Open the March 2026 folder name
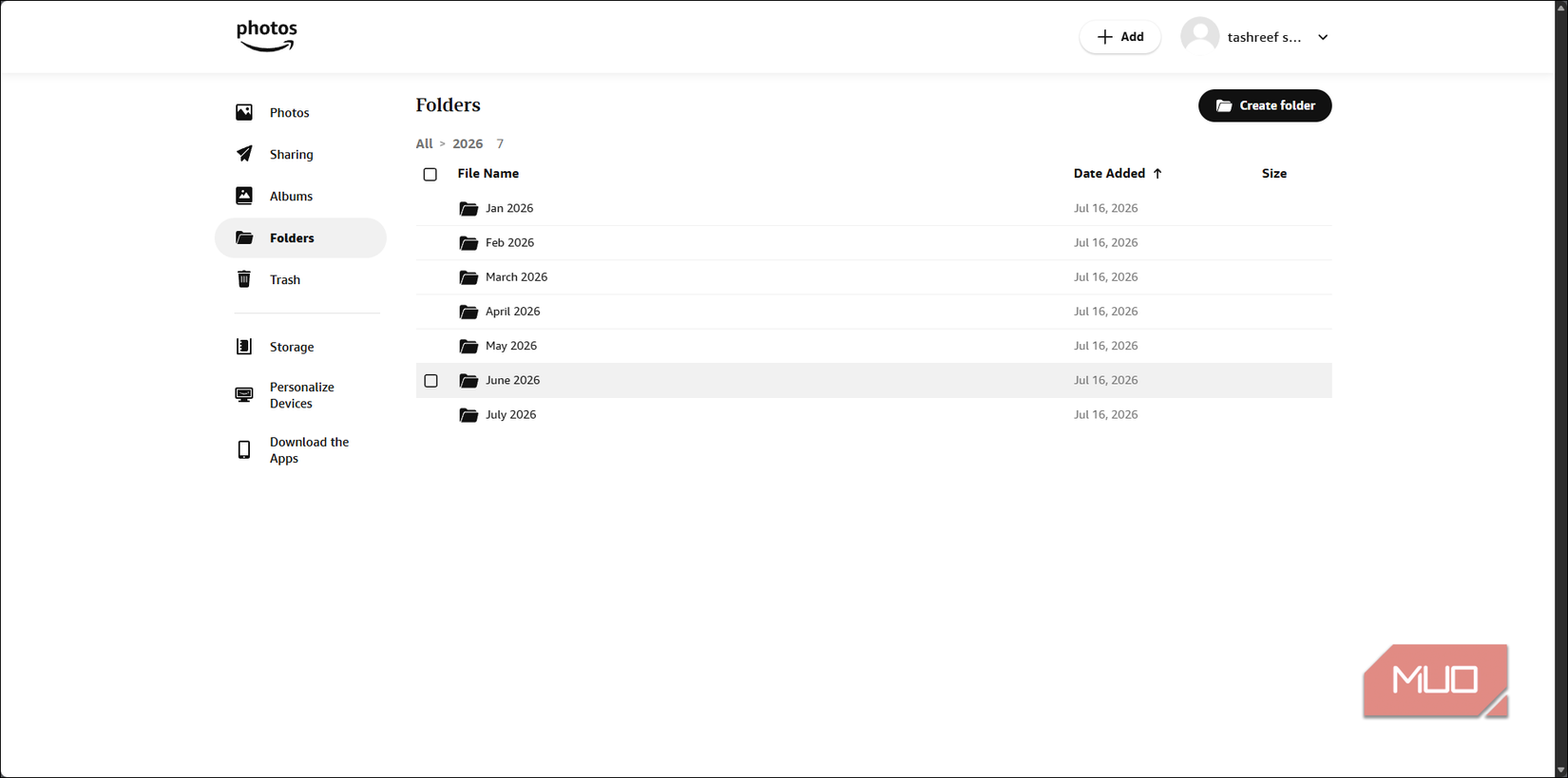 [x=516, y=277]
